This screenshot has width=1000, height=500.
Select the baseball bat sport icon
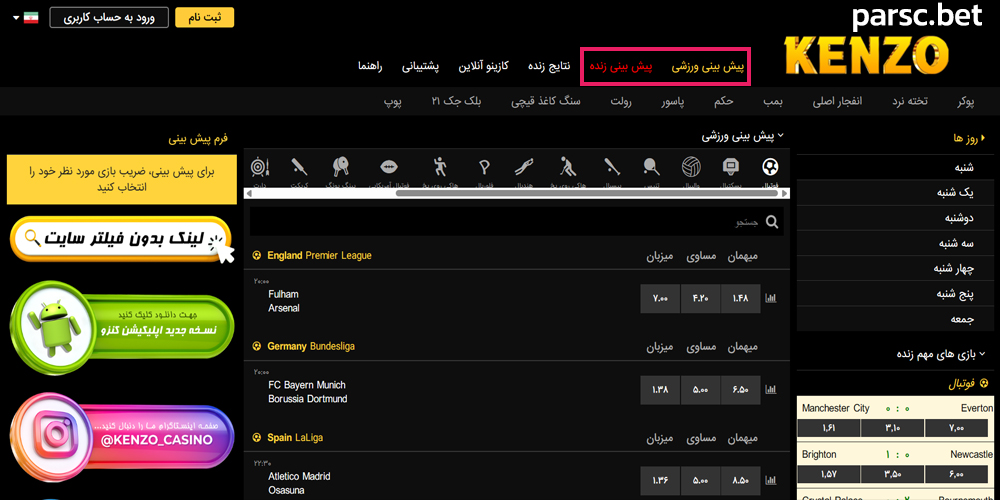click(611, 168)
